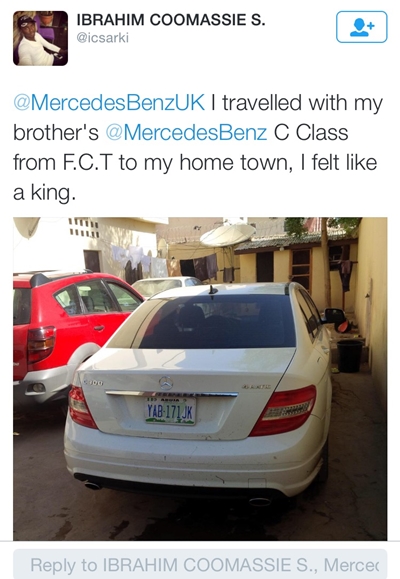Tap the follow user icon button
The width and height of the screenshot is (400, 579).
(x=362, y=27)
